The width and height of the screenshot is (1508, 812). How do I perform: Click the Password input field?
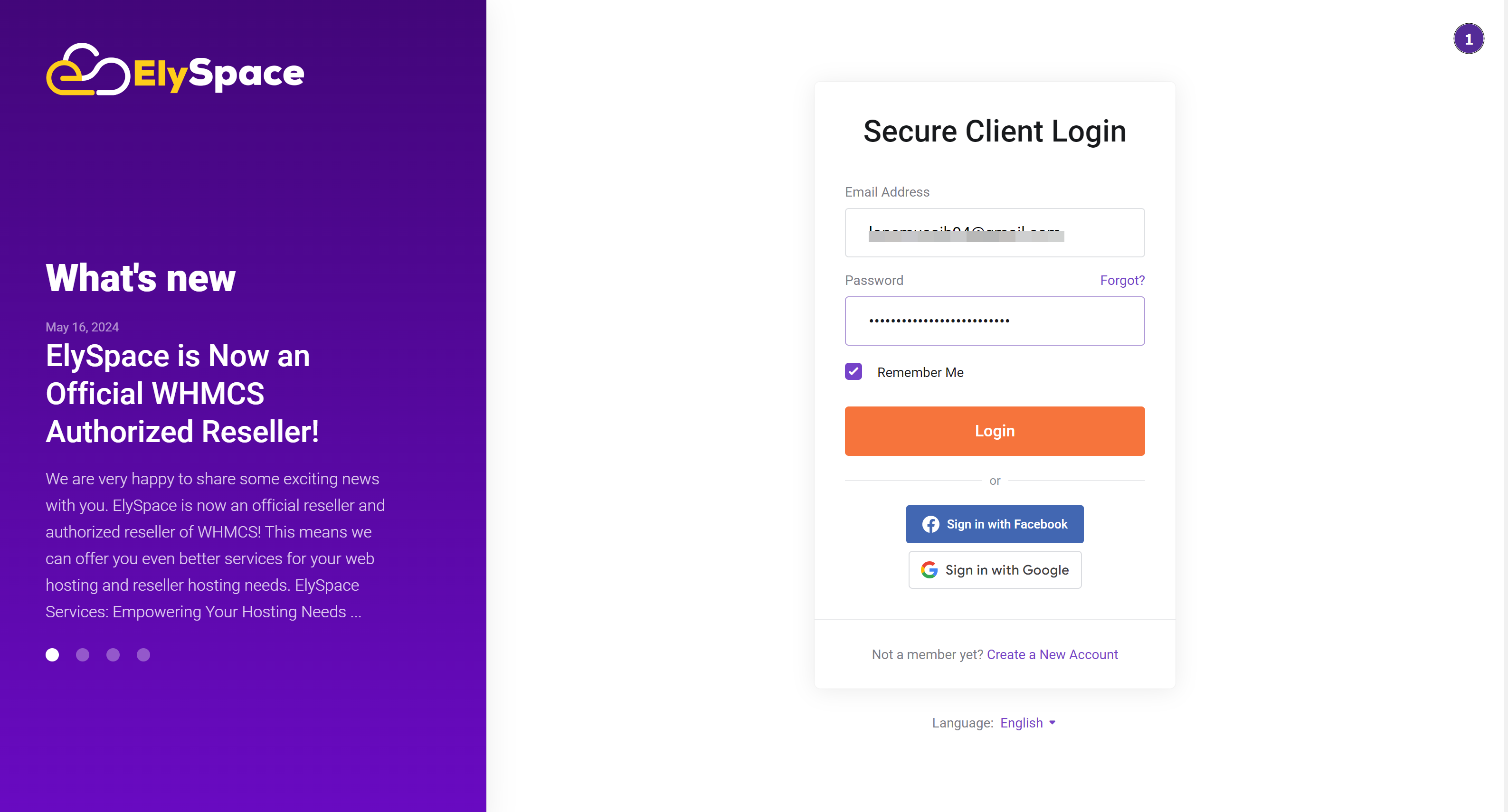click(x=995, y=320)
